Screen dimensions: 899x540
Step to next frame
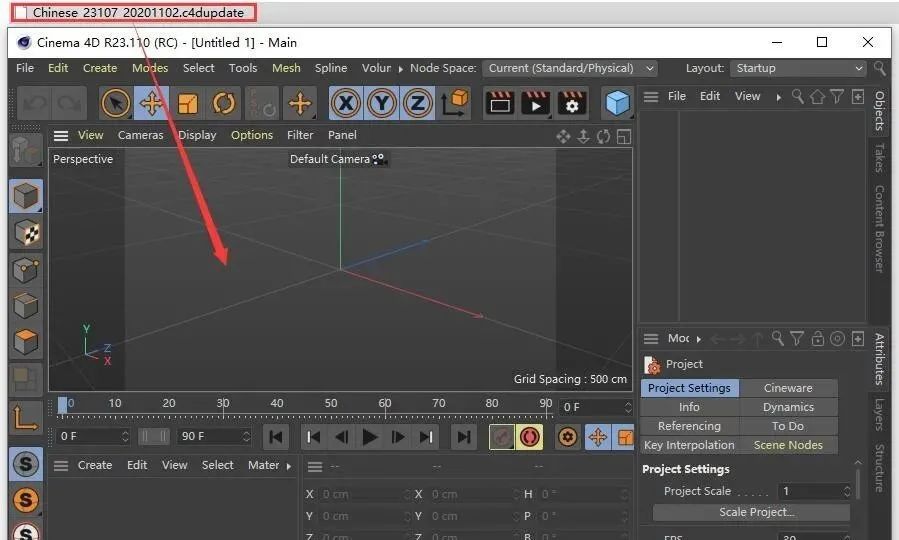coord(398,437)
